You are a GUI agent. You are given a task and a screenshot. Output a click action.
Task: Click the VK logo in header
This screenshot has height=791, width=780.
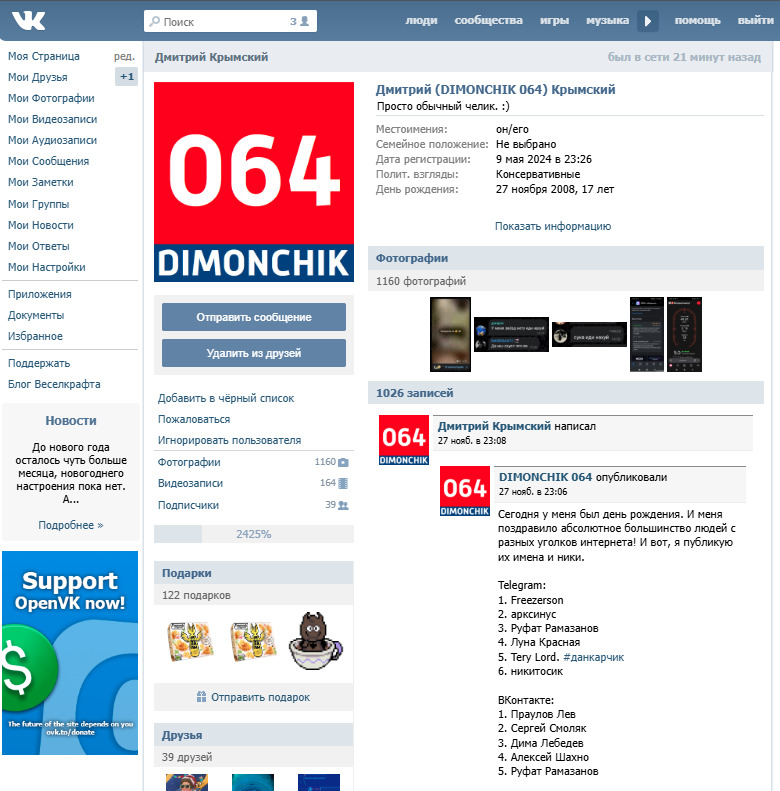coord(29,21)
